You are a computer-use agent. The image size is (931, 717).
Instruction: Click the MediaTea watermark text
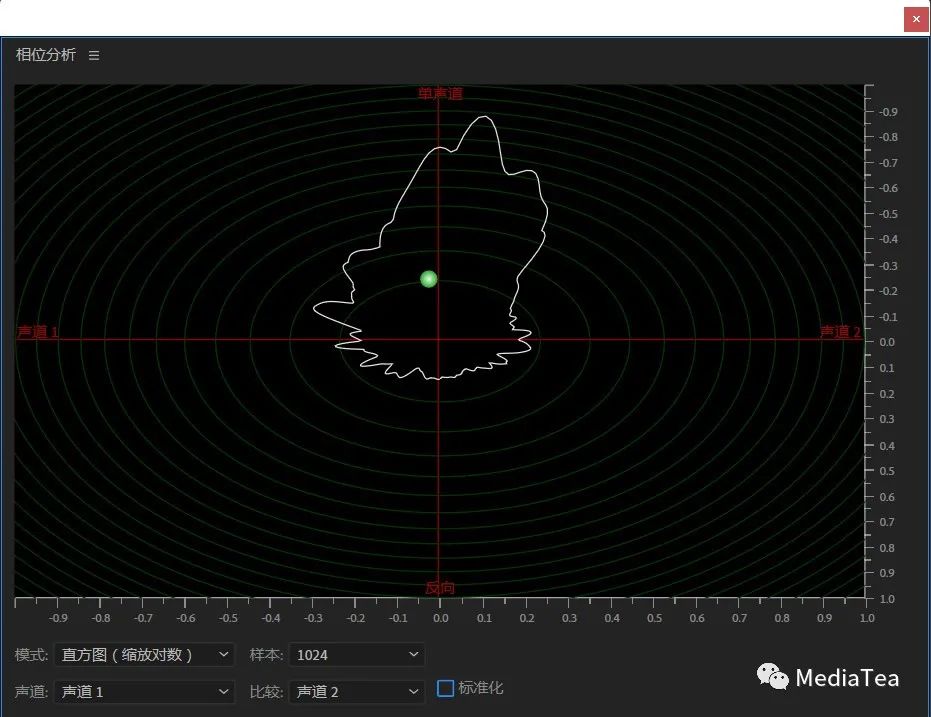pyautogui.click(x=847, y=678)
